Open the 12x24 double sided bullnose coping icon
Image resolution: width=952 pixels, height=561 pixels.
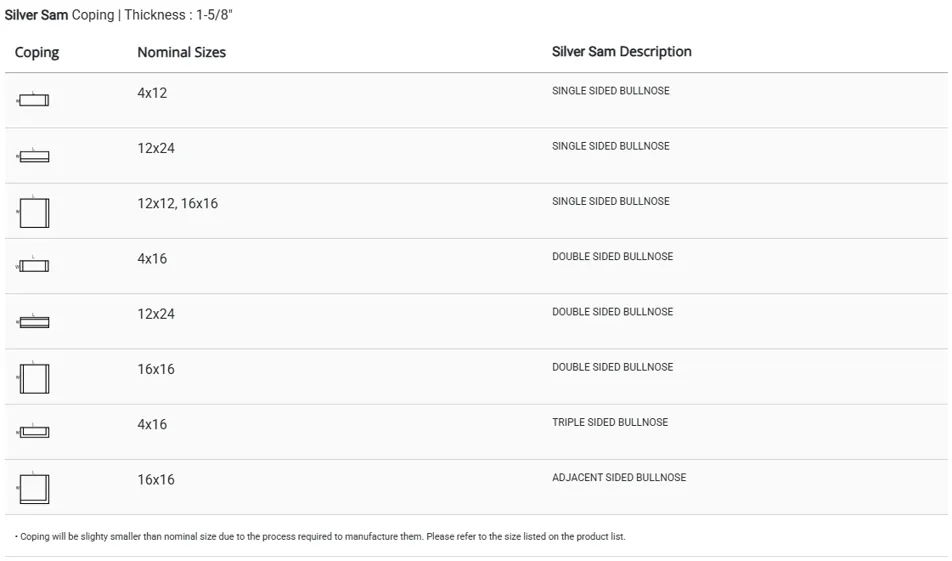[33, 322]
